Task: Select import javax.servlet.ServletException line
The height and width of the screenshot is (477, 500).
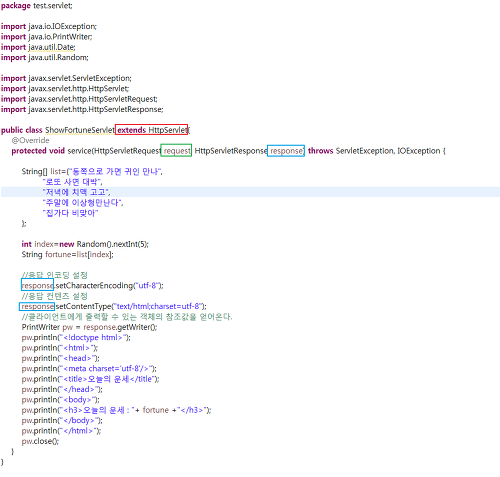Action: tap(66, 78)
